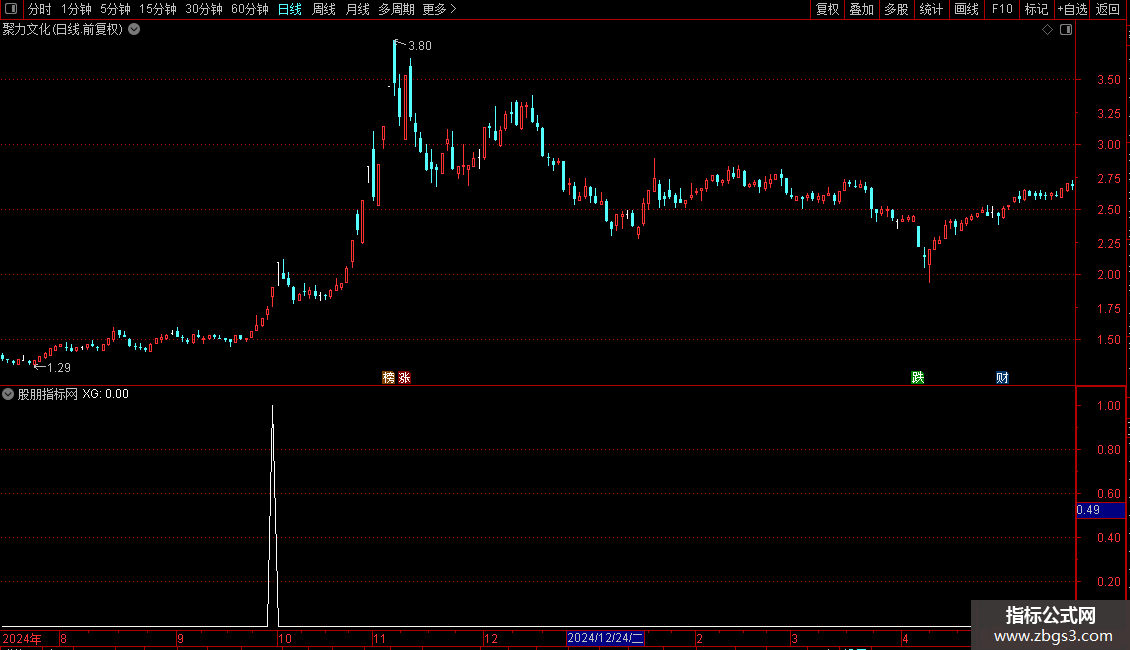Switch to 月线 monthly chart
The height and width of the screenshot is (650, 1130).
tap(357, 9)
